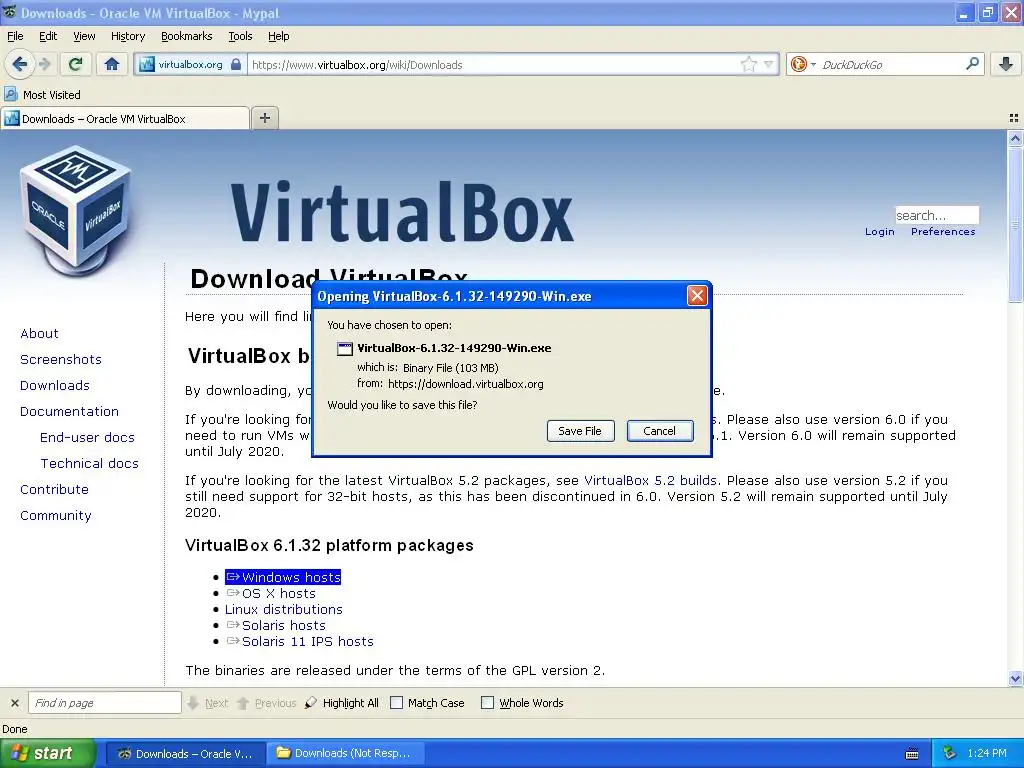Open the Windows Start button
Viewport: 1024px width, 768px height.
coord(48,754)
